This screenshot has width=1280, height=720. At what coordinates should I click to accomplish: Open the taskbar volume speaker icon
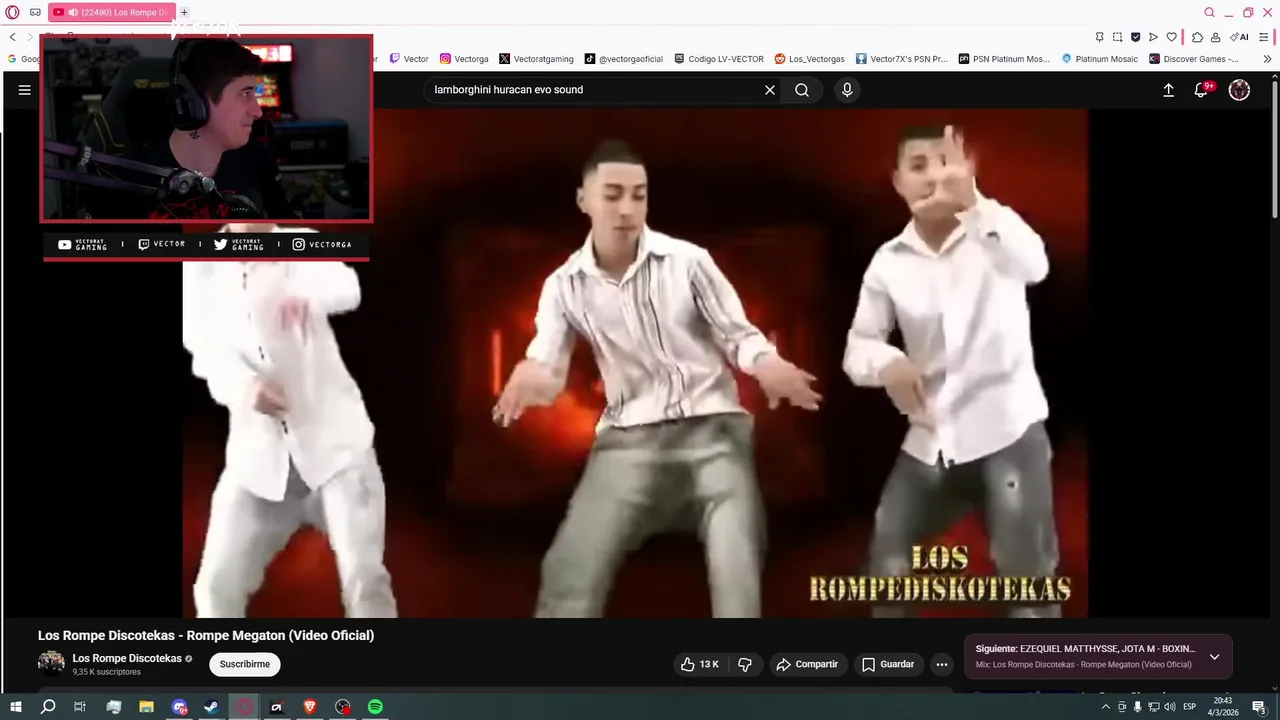click(1169, 707)
